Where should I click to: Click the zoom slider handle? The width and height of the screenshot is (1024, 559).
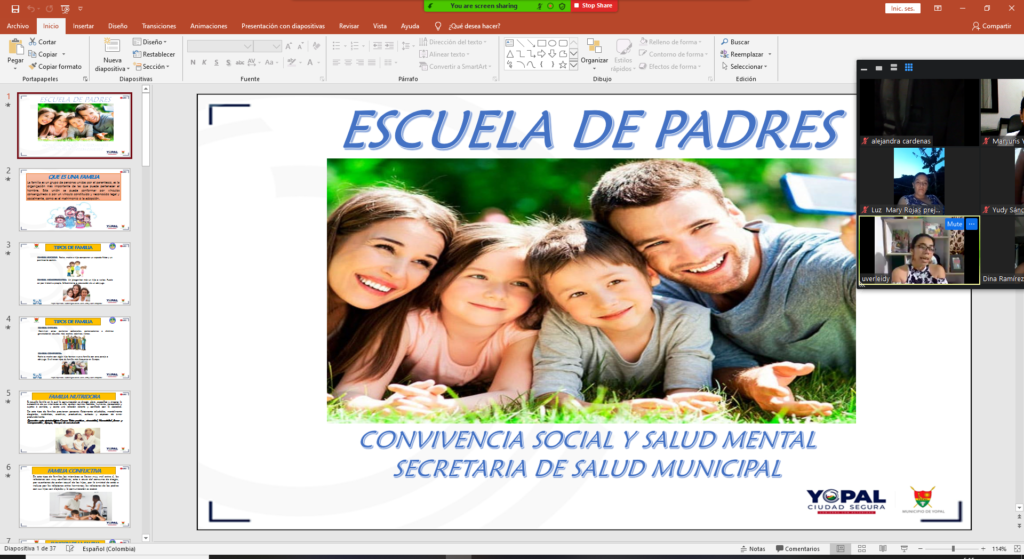click(x=953, y=549)
